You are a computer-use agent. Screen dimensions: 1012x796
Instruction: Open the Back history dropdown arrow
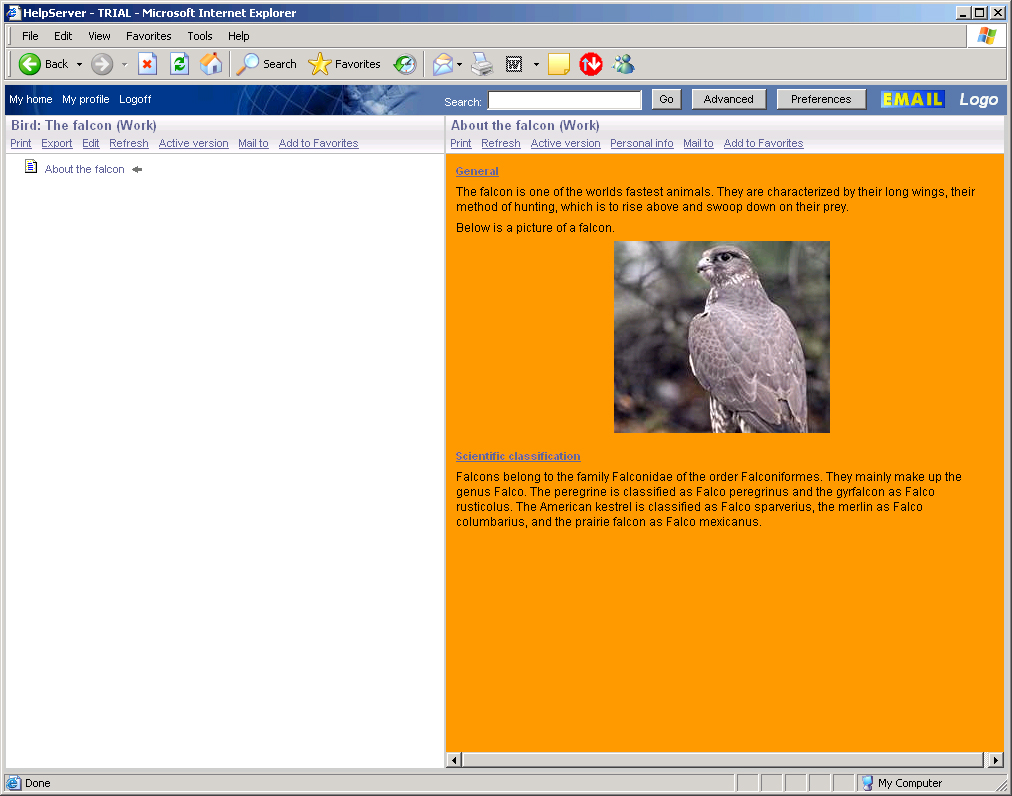coord(79,65)
